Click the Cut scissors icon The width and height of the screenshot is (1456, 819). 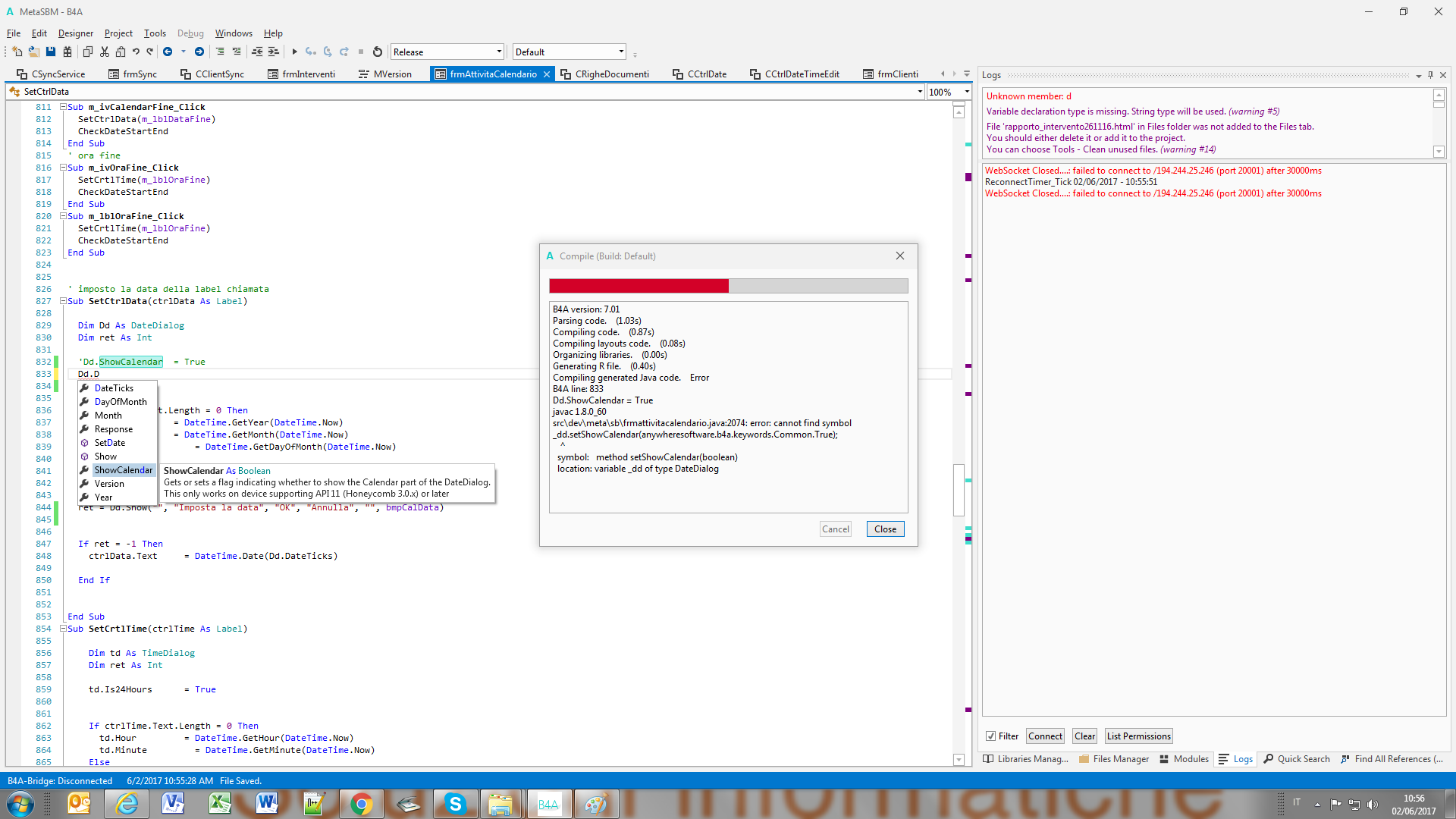click(x=105, y=52)
